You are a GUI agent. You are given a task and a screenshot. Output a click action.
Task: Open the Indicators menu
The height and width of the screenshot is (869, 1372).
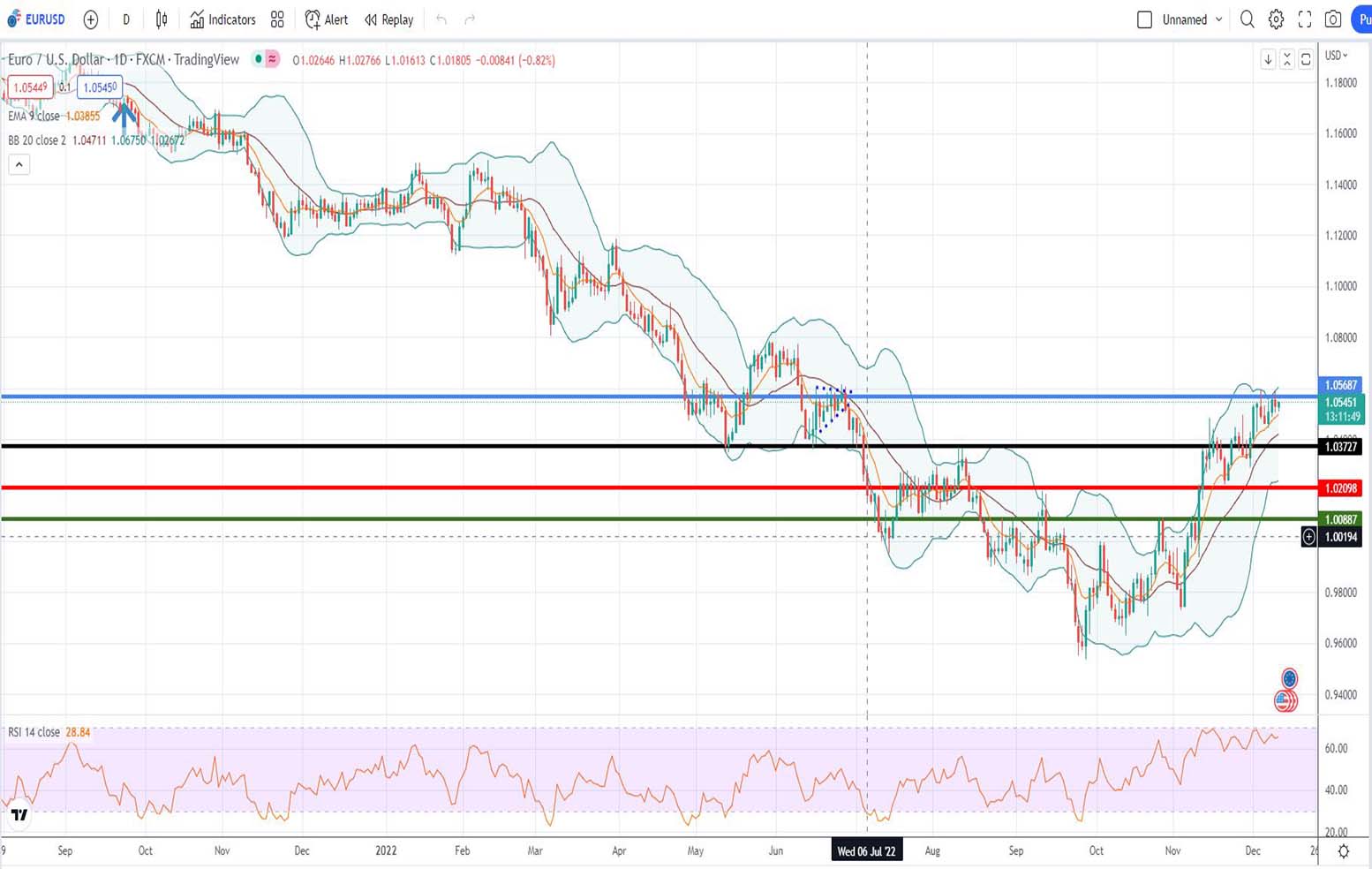coord(222,19)
